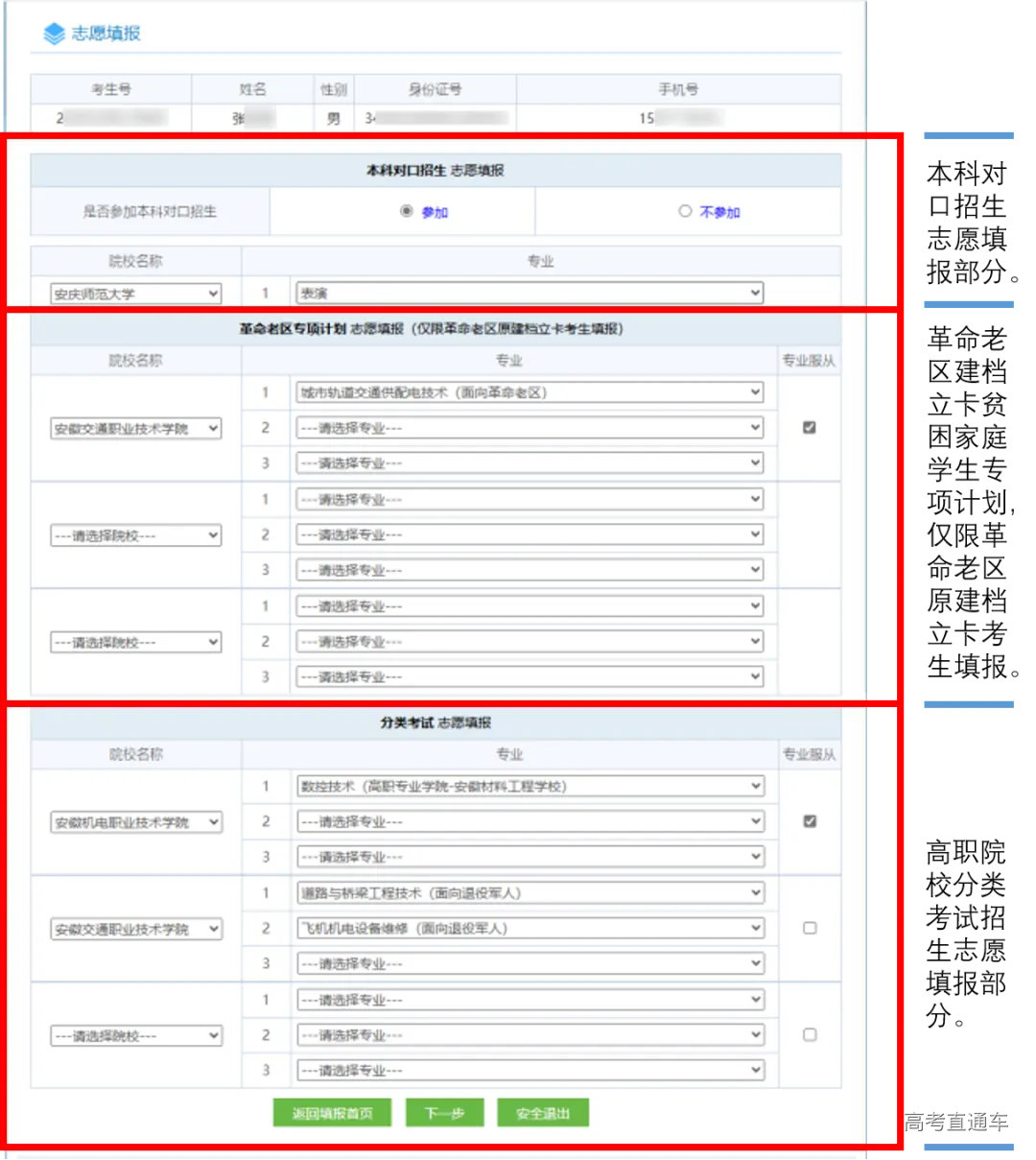Image resolution: width=1036 pixels, height=1160 pixels.
Task: Open the 数控技术 major dropdown
Action: point(528,786)
